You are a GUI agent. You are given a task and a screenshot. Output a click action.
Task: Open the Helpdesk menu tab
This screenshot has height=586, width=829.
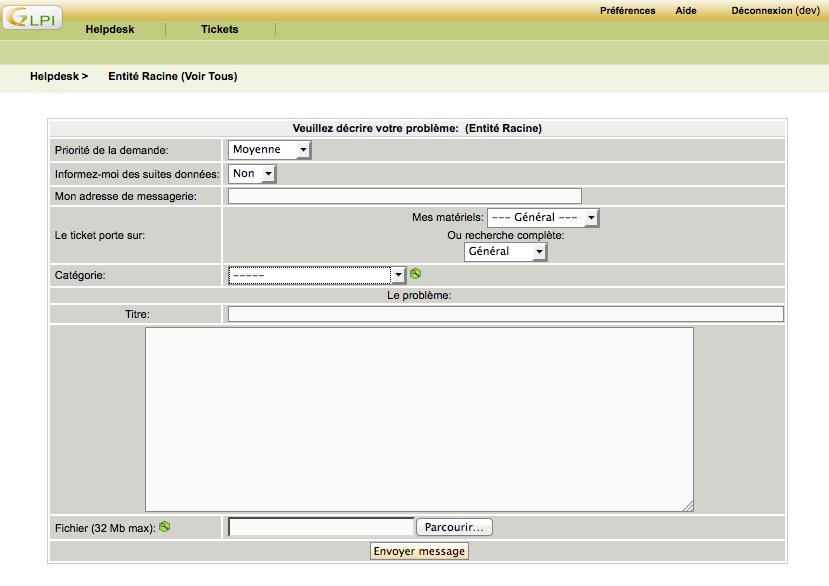[110, 30]
